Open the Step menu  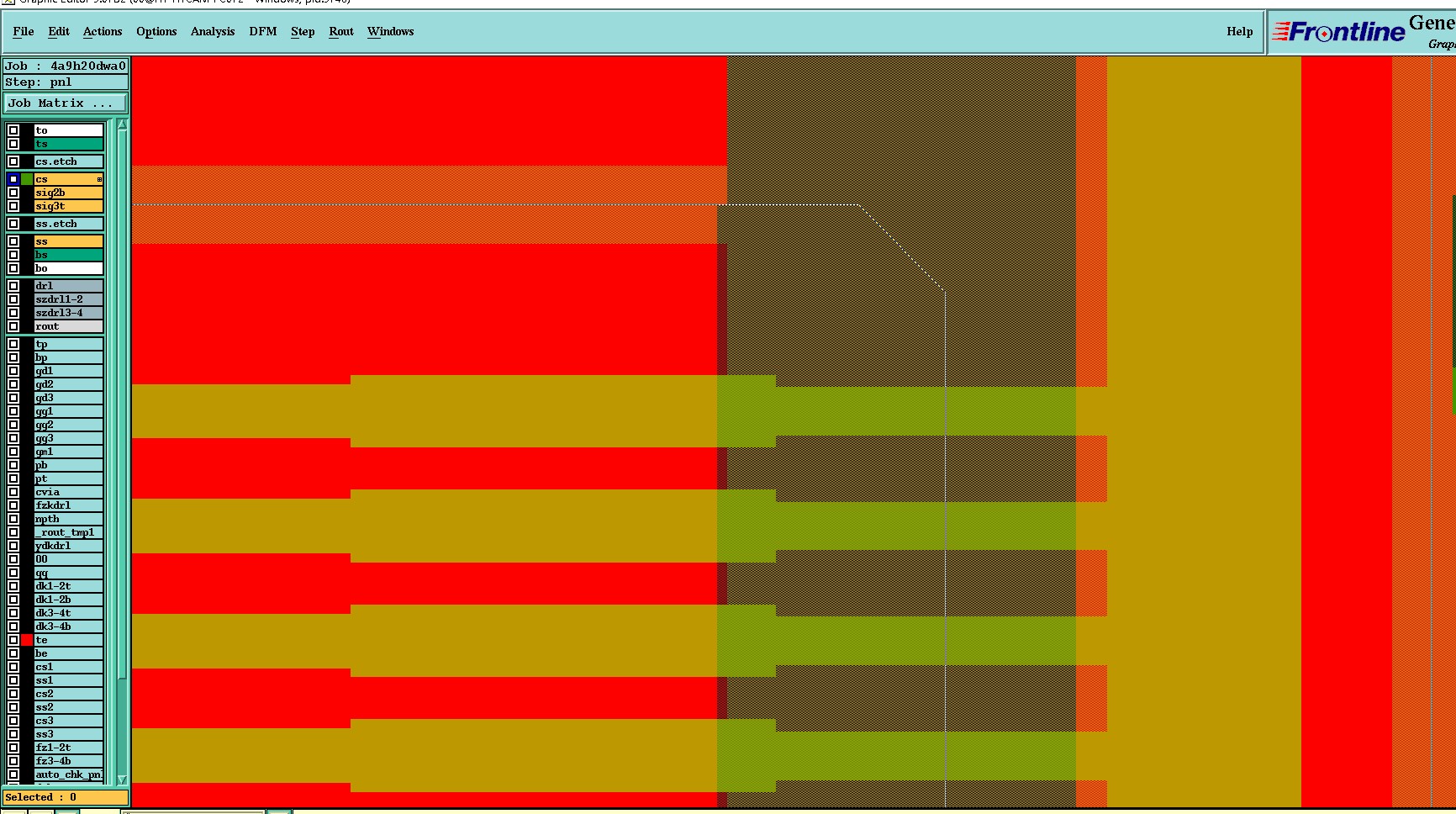pyautogui.click(x=303, y=32)
